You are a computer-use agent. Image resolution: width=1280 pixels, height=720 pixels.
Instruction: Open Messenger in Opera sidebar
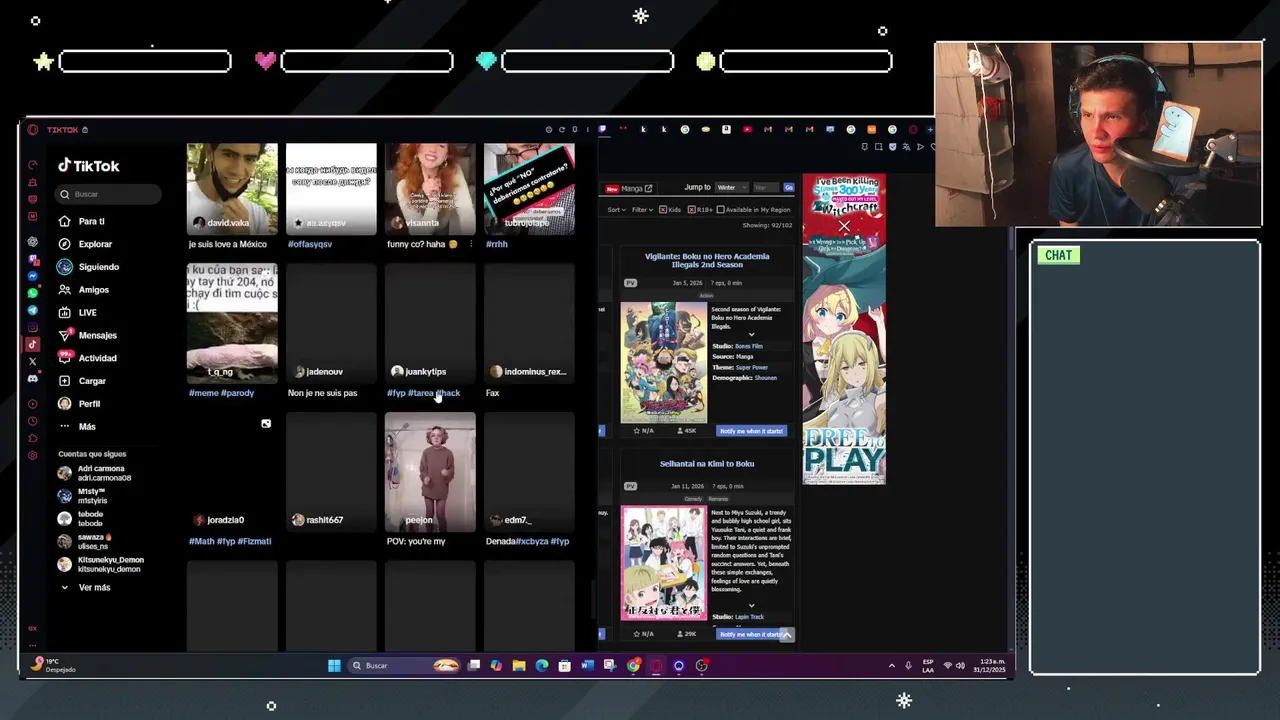(33, 276)
